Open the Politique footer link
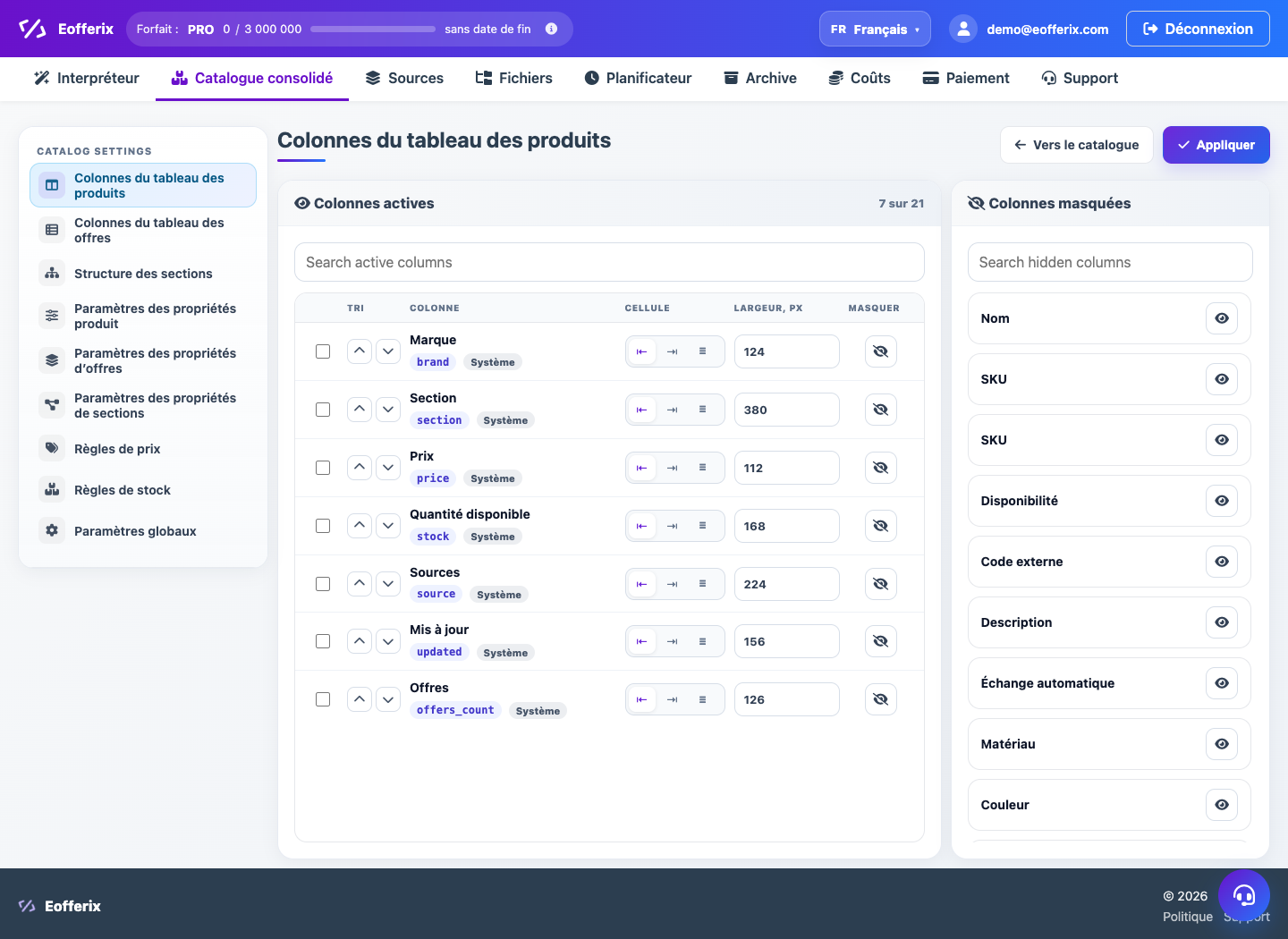The image size is (1288, 939). point(1188,917)
